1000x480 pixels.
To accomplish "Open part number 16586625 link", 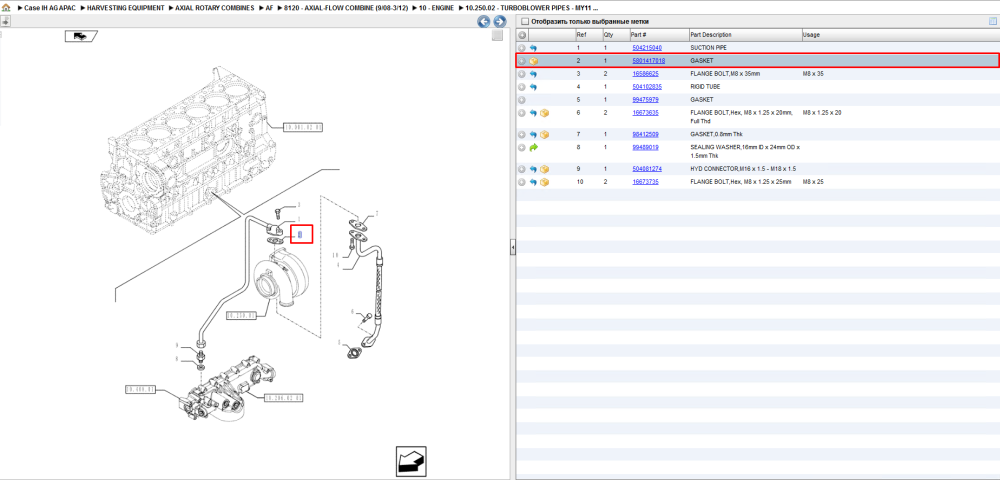I will point(645,74).
